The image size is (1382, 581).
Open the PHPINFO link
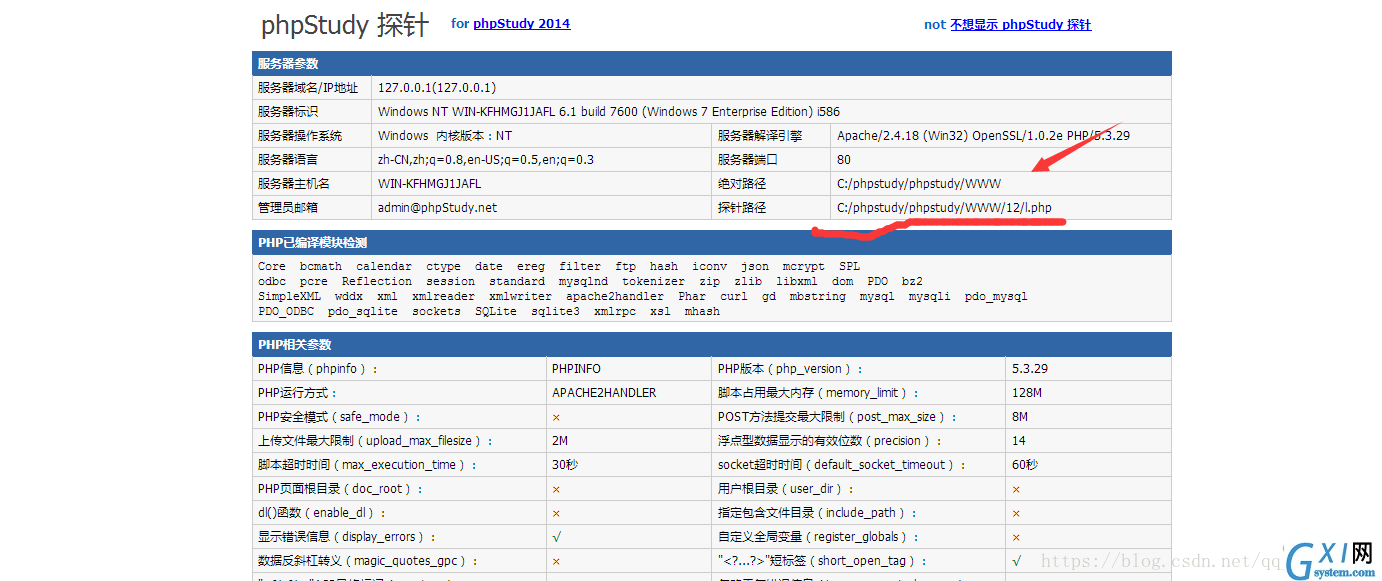(x=576, y=369)
